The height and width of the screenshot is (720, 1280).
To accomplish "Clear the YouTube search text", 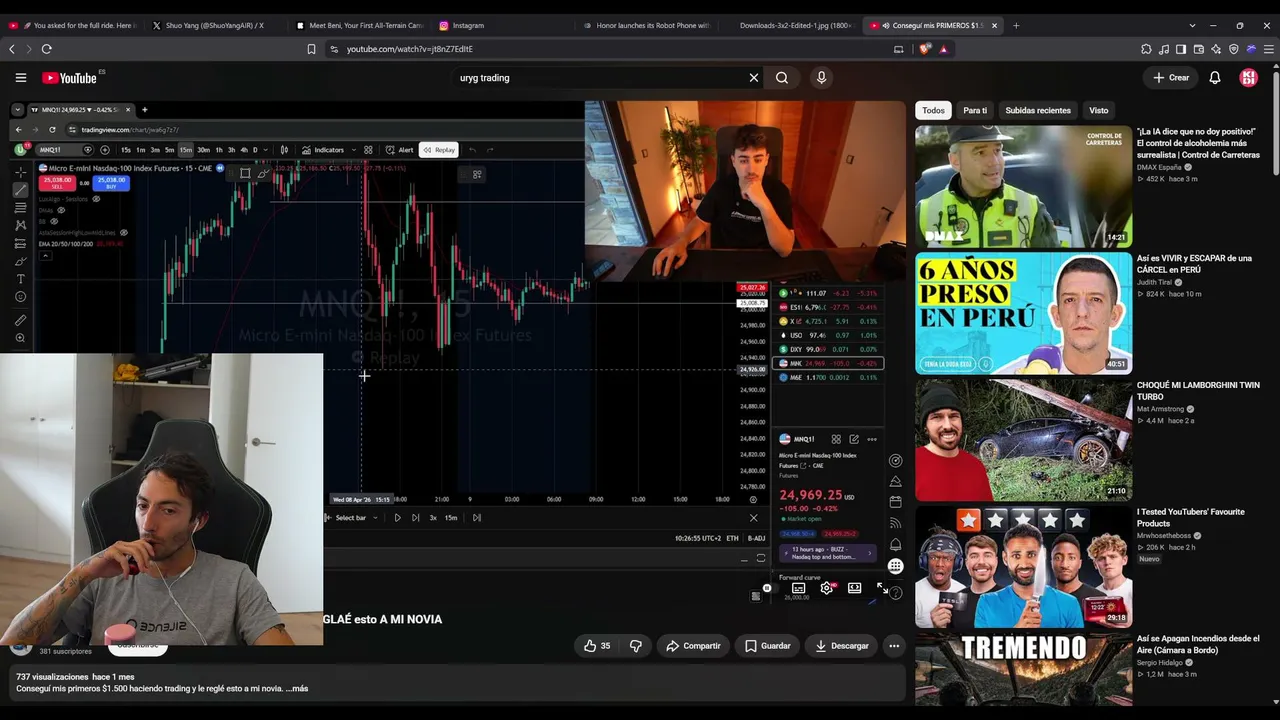I will (x=754, y=78).
